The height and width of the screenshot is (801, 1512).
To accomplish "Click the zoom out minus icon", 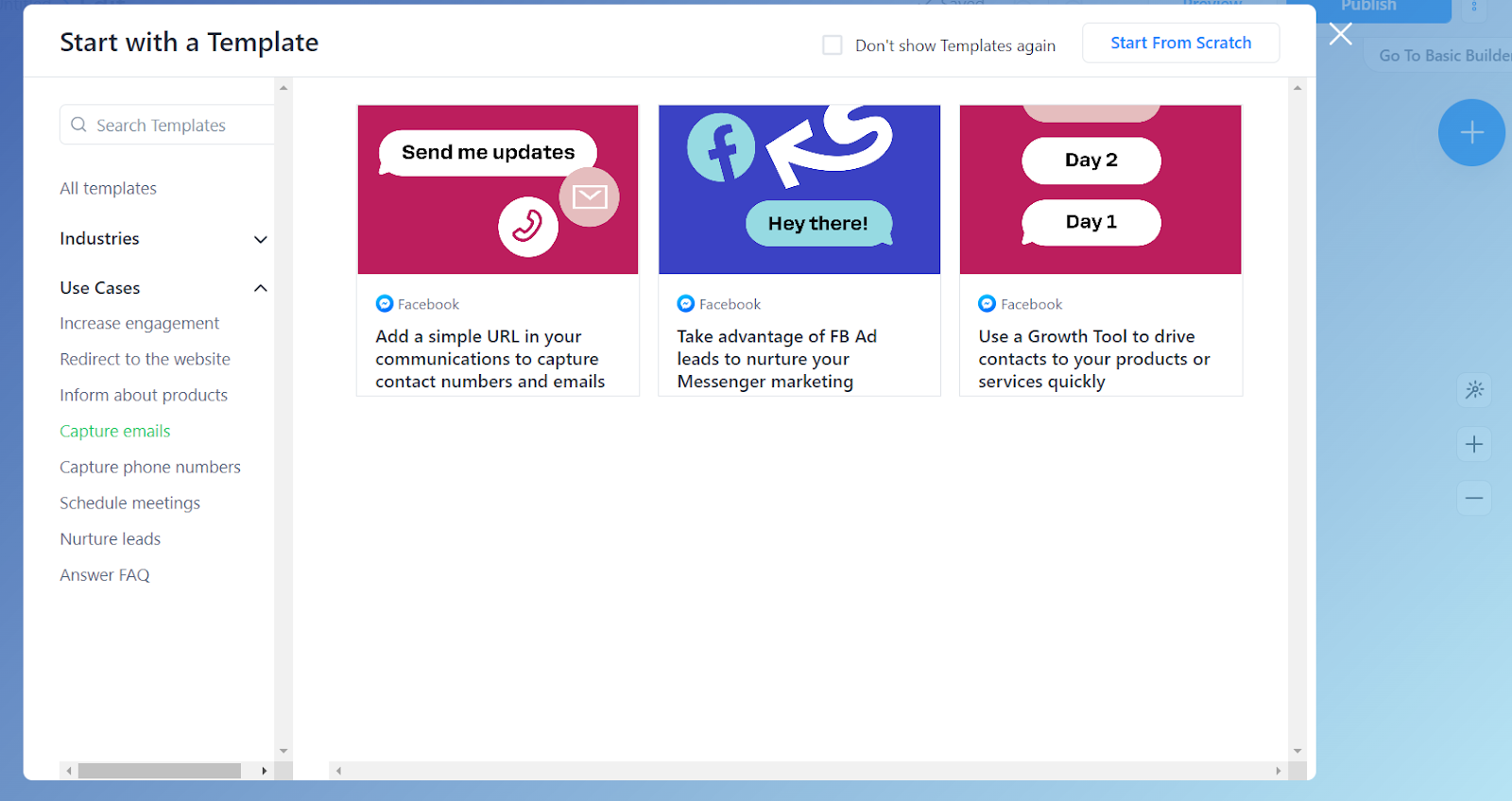I will [1474, 498].
